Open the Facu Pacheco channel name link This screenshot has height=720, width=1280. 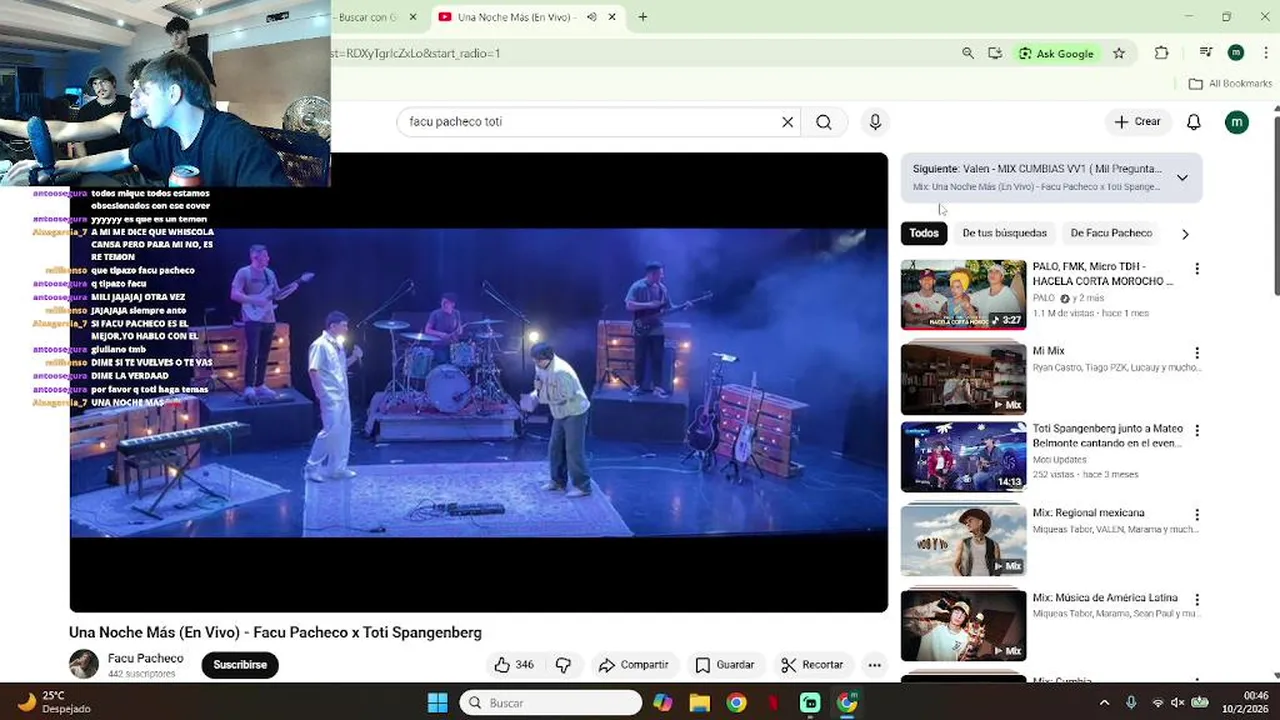[x=146, y=658]
